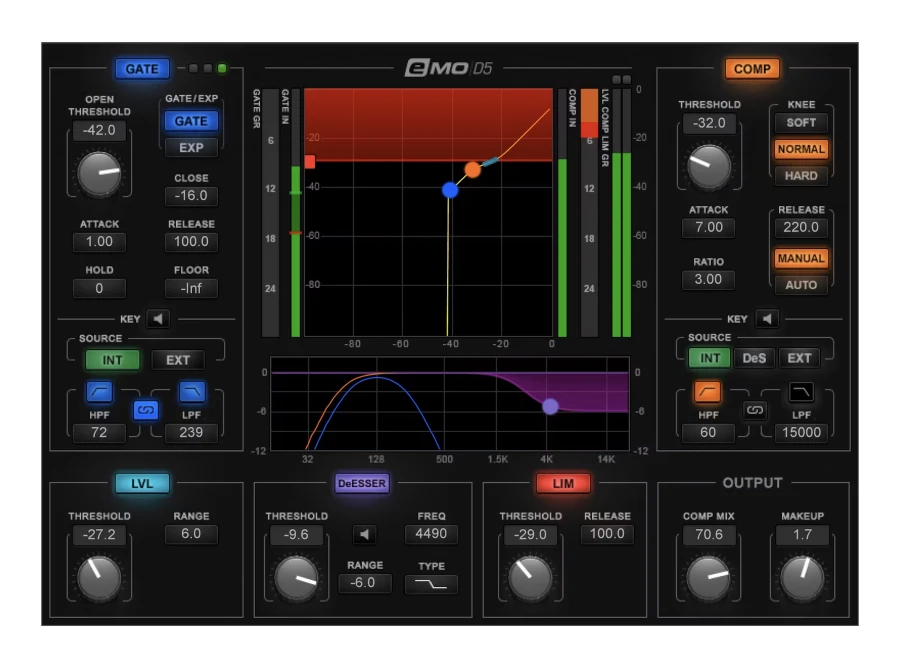Toggle the Comp key HPF filter icon
Image resolution: width=900 pixels, height=668 pixels.
point(708,392)
